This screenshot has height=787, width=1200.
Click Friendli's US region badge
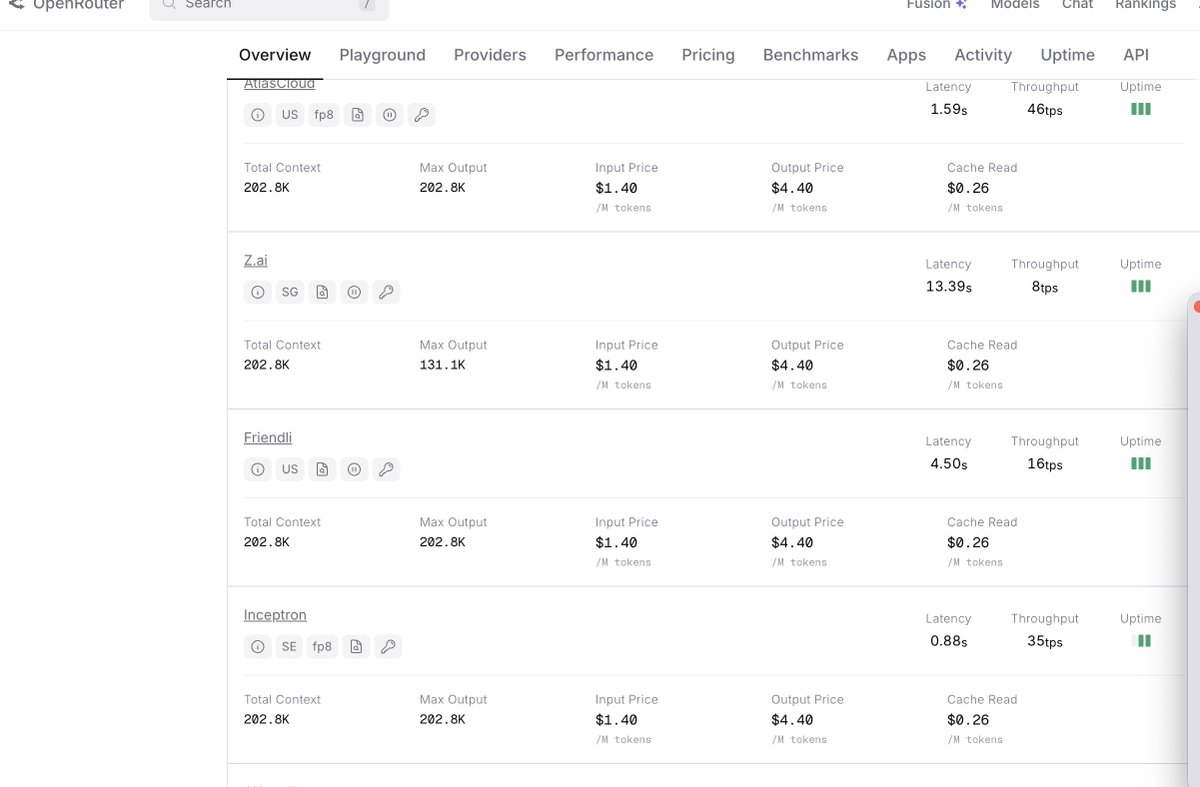(x=290, y=469)
